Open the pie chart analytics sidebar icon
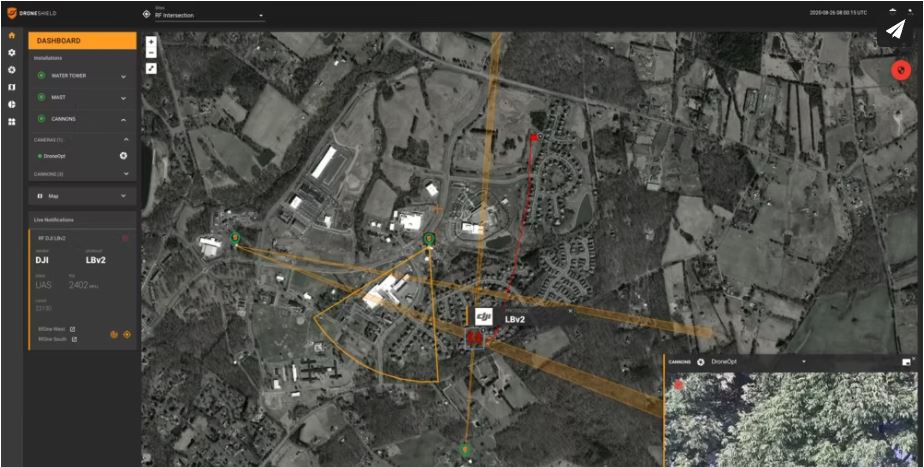The width and height of the screenshot is (924, 467). (x=11, y=104)
